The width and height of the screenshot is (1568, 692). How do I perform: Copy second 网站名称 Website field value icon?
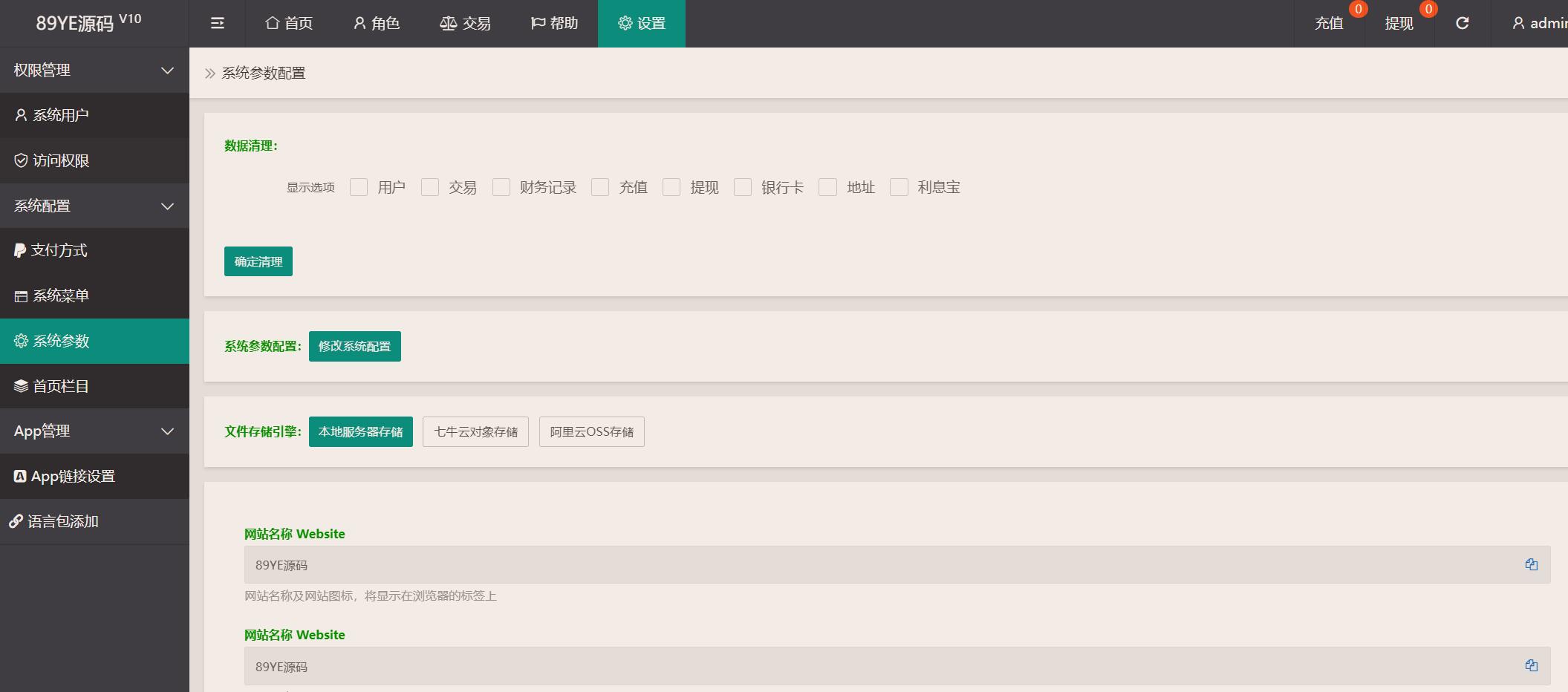pos(1531,665)
